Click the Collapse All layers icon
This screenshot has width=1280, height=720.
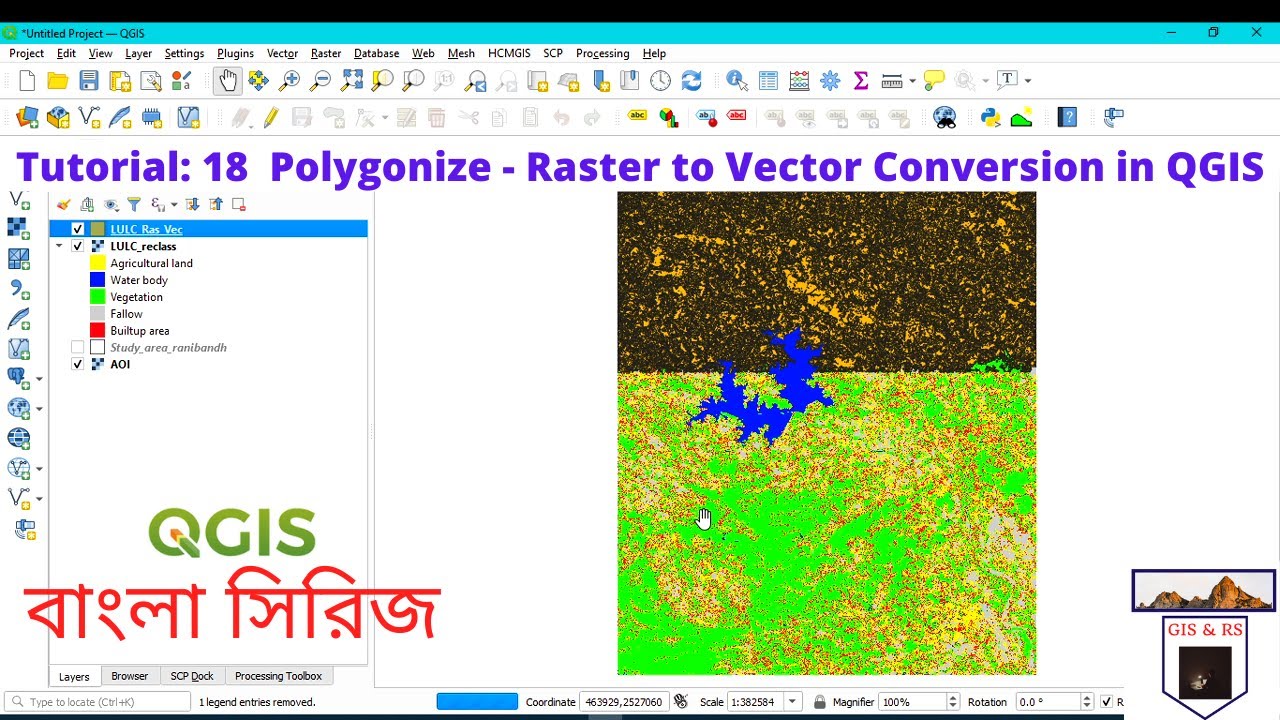(216, 204)
